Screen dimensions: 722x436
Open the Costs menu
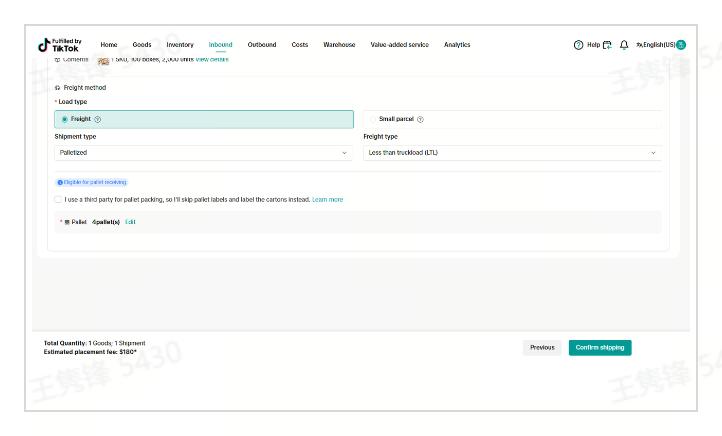tap(300, 45)
